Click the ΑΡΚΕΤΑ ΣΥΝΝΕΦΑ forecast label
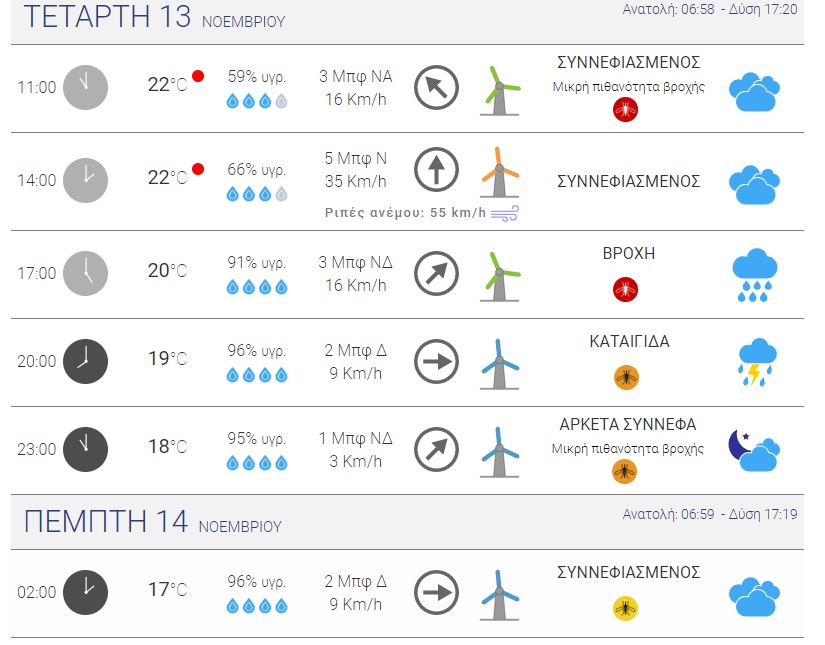Image resolution: width=825 pixels, height=645 pixels. [627, 424]
